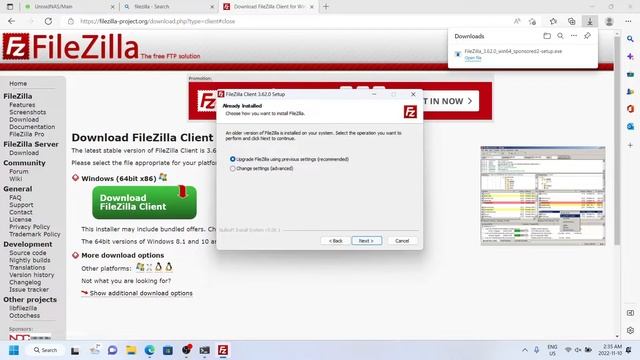Open Edge sidebar Outlook icon
The image size is (640, 360).
pos(630,127)
